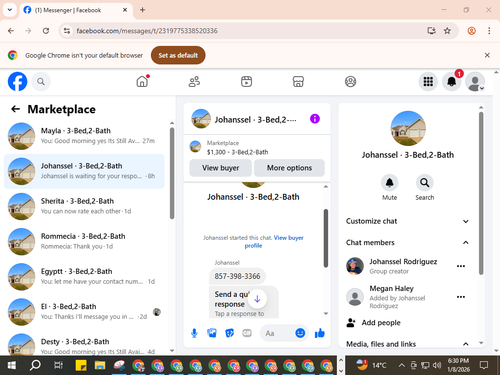
Task: Open the Friends icon
Action: [x=194, y=81]
